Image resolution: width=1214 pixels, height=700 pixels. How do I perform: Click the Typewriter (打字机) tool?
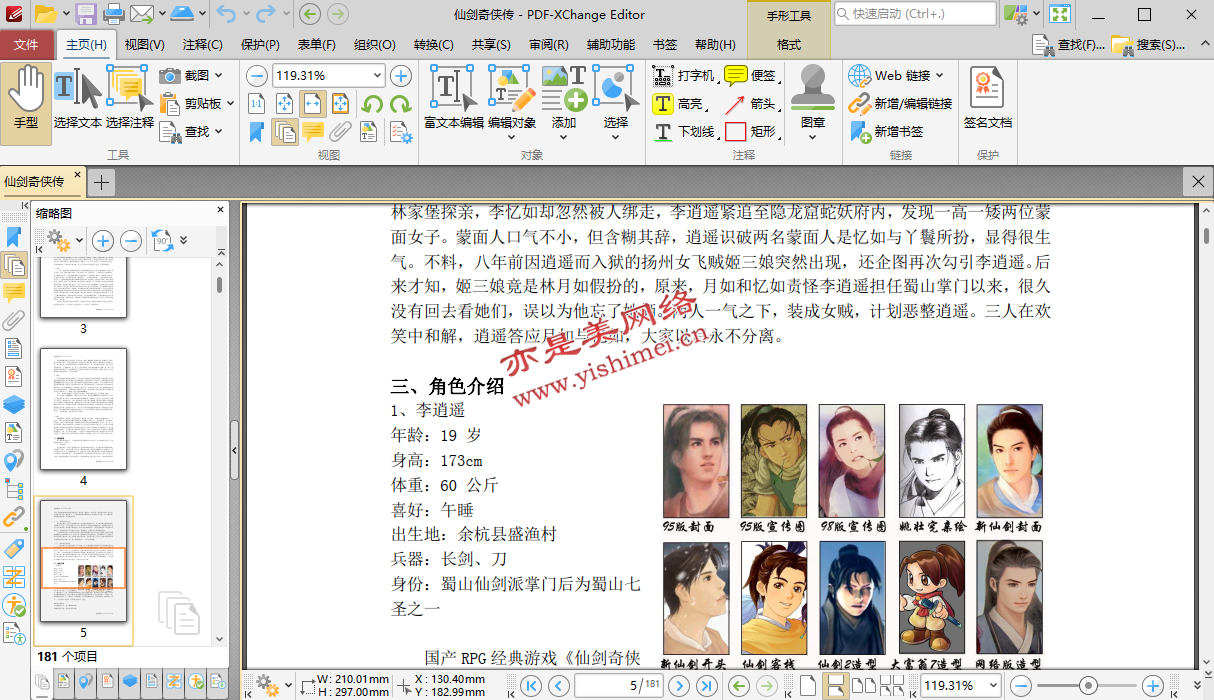[684, 75]
